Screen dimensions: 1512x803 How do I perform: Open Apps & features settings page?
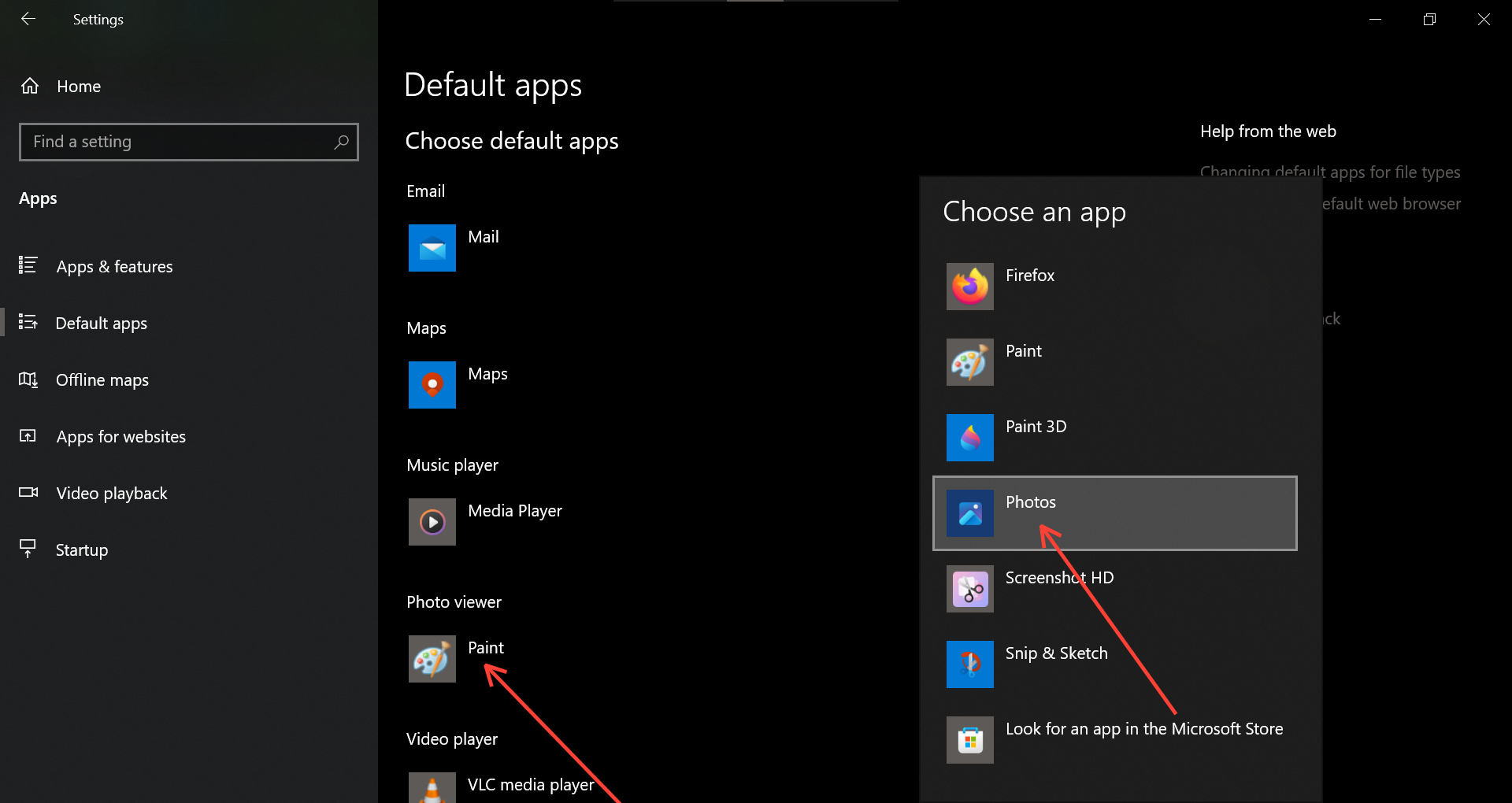189,266
